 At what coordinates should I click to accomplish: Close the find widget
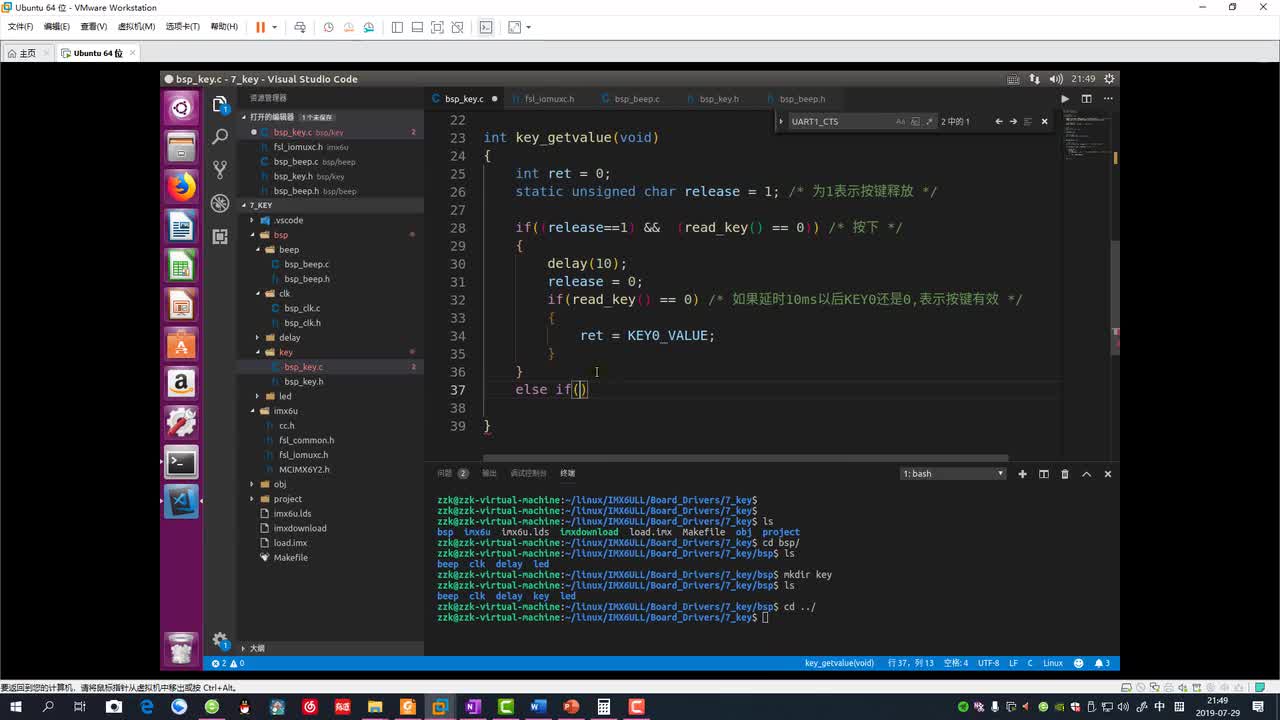point(1045,121)
